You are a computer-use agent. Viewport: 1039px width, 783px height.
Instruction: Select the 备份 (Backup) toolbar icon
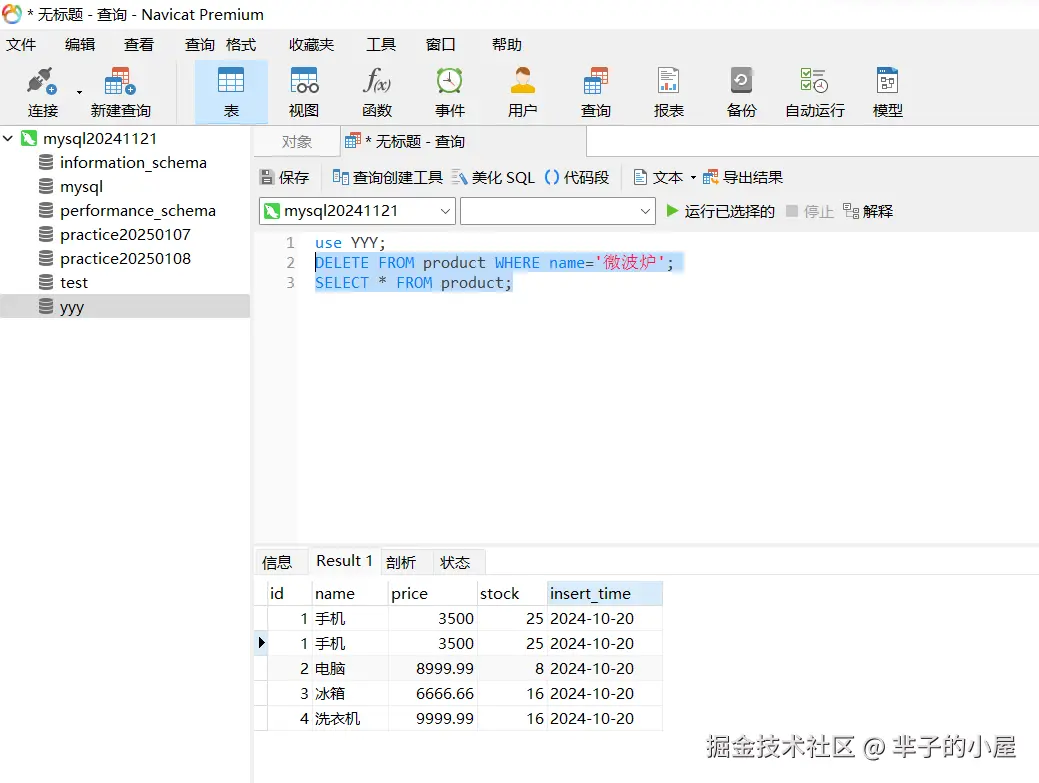point(741,92)
